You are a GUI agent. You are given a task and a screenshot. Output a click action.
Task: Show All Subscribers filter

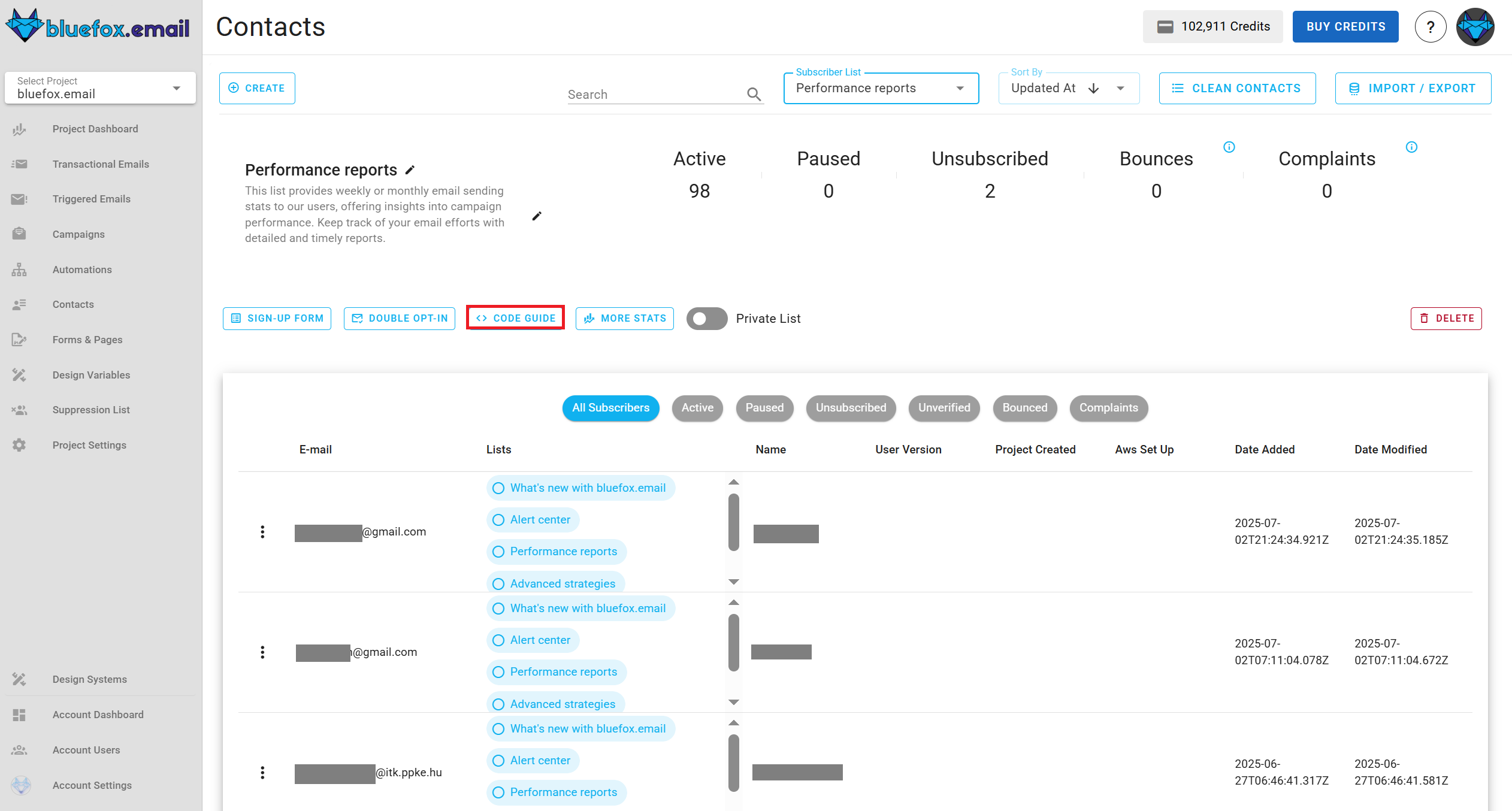point(610,408)
